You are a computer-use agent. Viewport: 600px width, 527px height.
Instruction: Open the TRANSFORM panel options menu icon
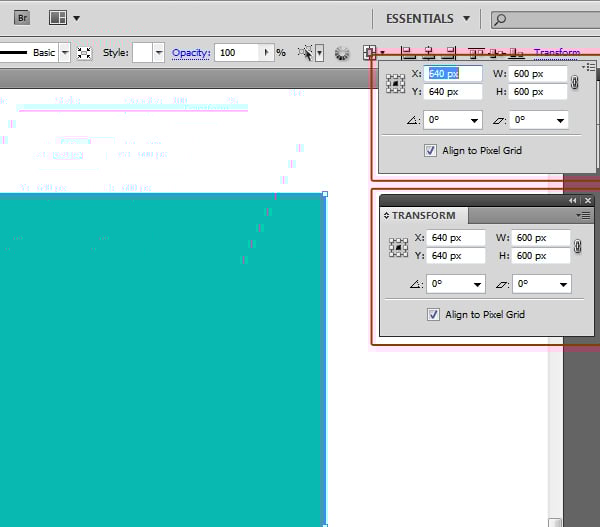coord(584,215)
